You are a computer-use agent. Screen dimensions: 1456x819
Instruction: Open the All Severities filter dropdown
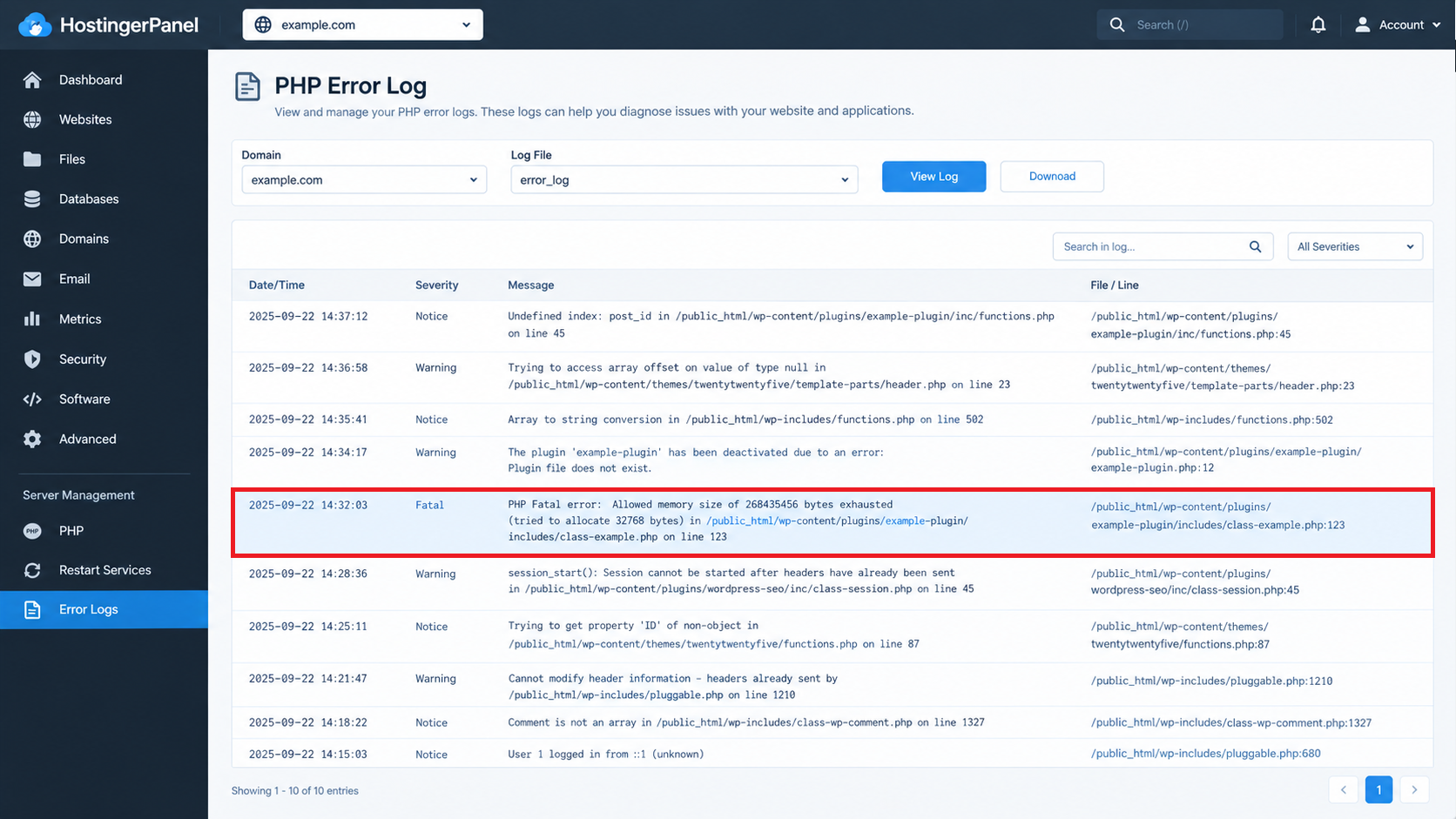pyautogui.click(x=1355, y=247)
